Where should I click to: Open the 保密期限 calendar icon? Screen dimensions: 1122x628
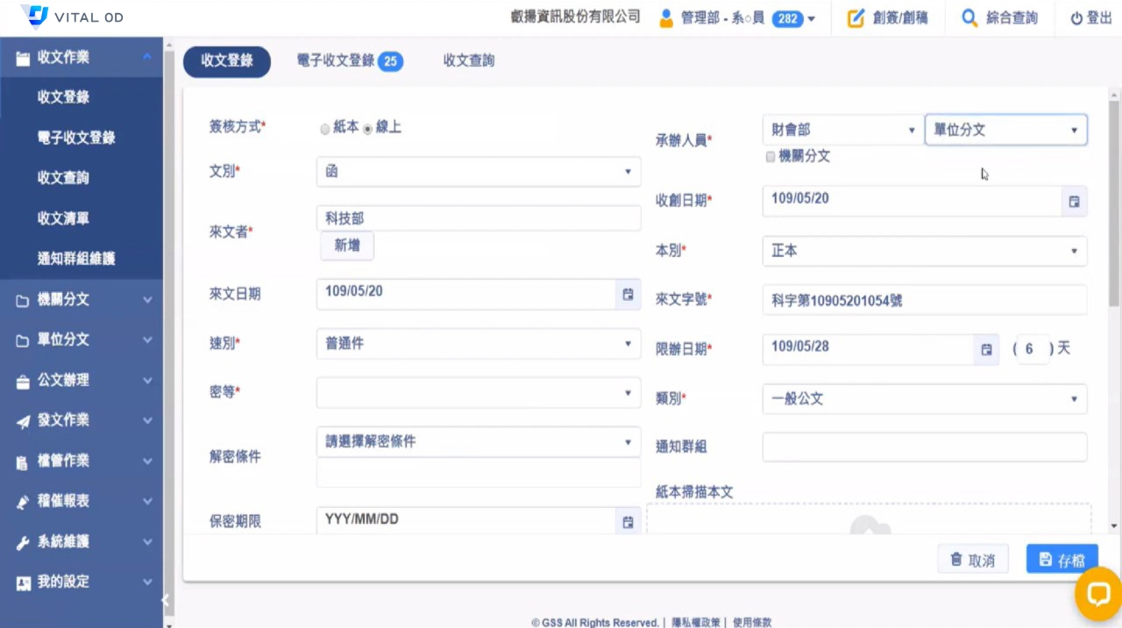coord(627,522)
